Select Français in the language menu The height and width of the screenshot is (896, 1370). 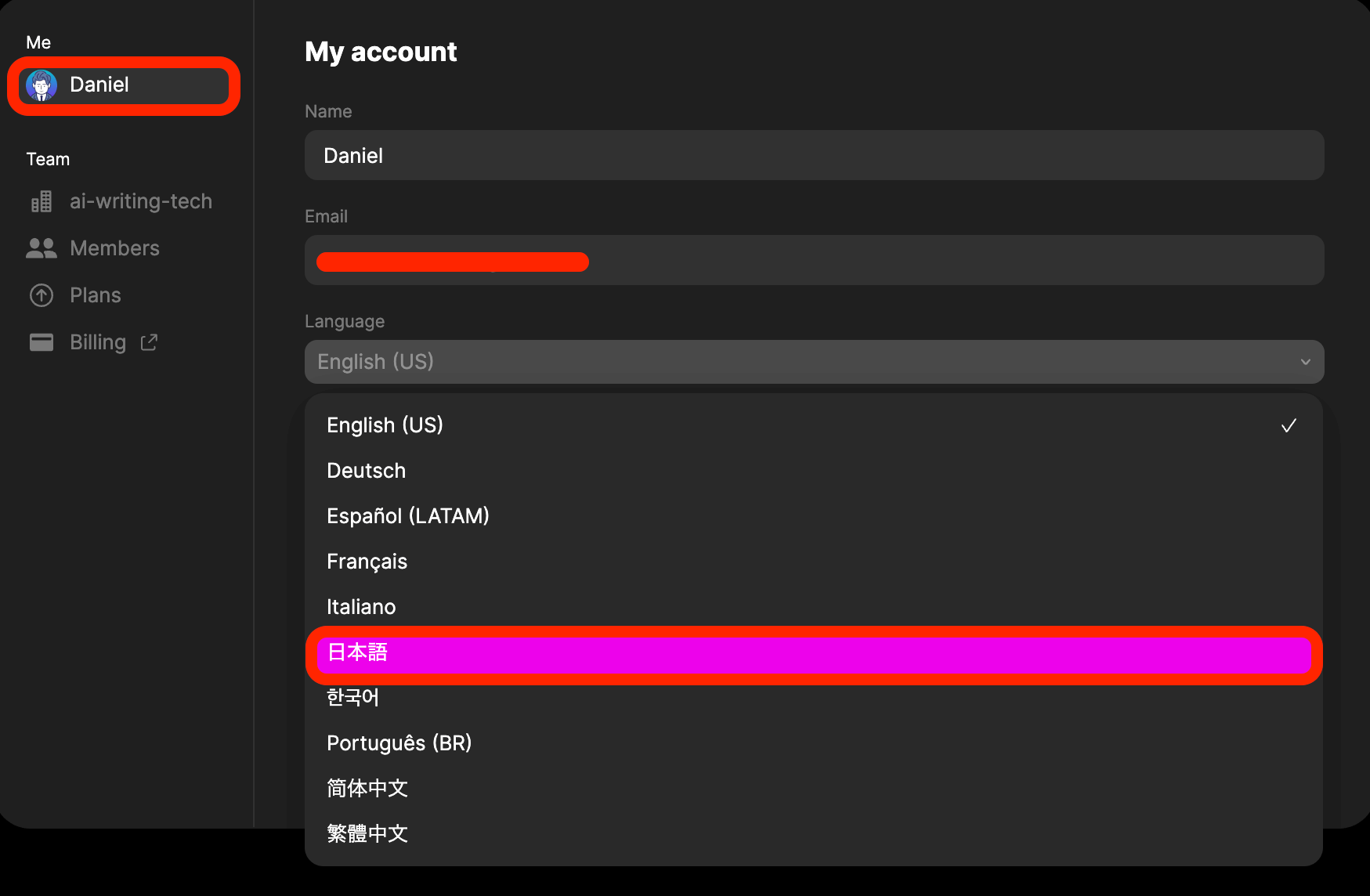(367, 562)
